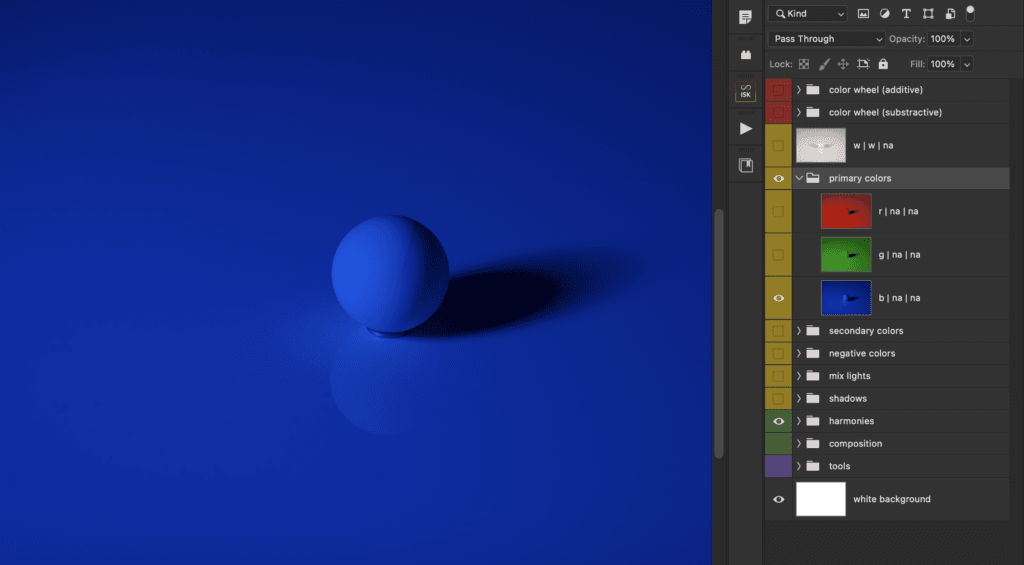Open the Actions play-icon panel
Image resolution: width=1024 pixels, height=565 pixels.
[x=745, y=129]
